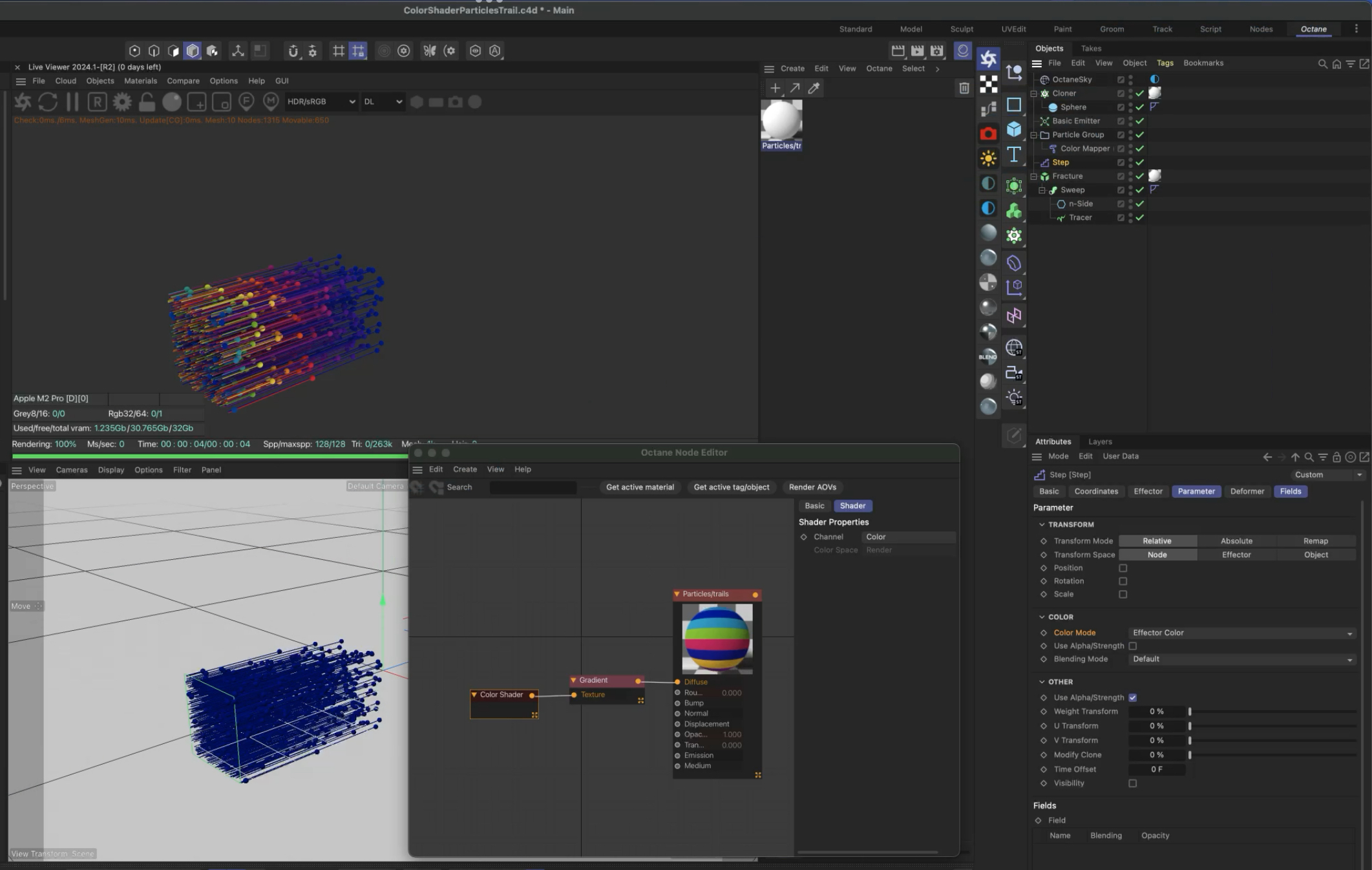The height and width of the screenshot is (870, 1372).
Task: Delete material using the trash icon
Action: [x=964, y=88]
